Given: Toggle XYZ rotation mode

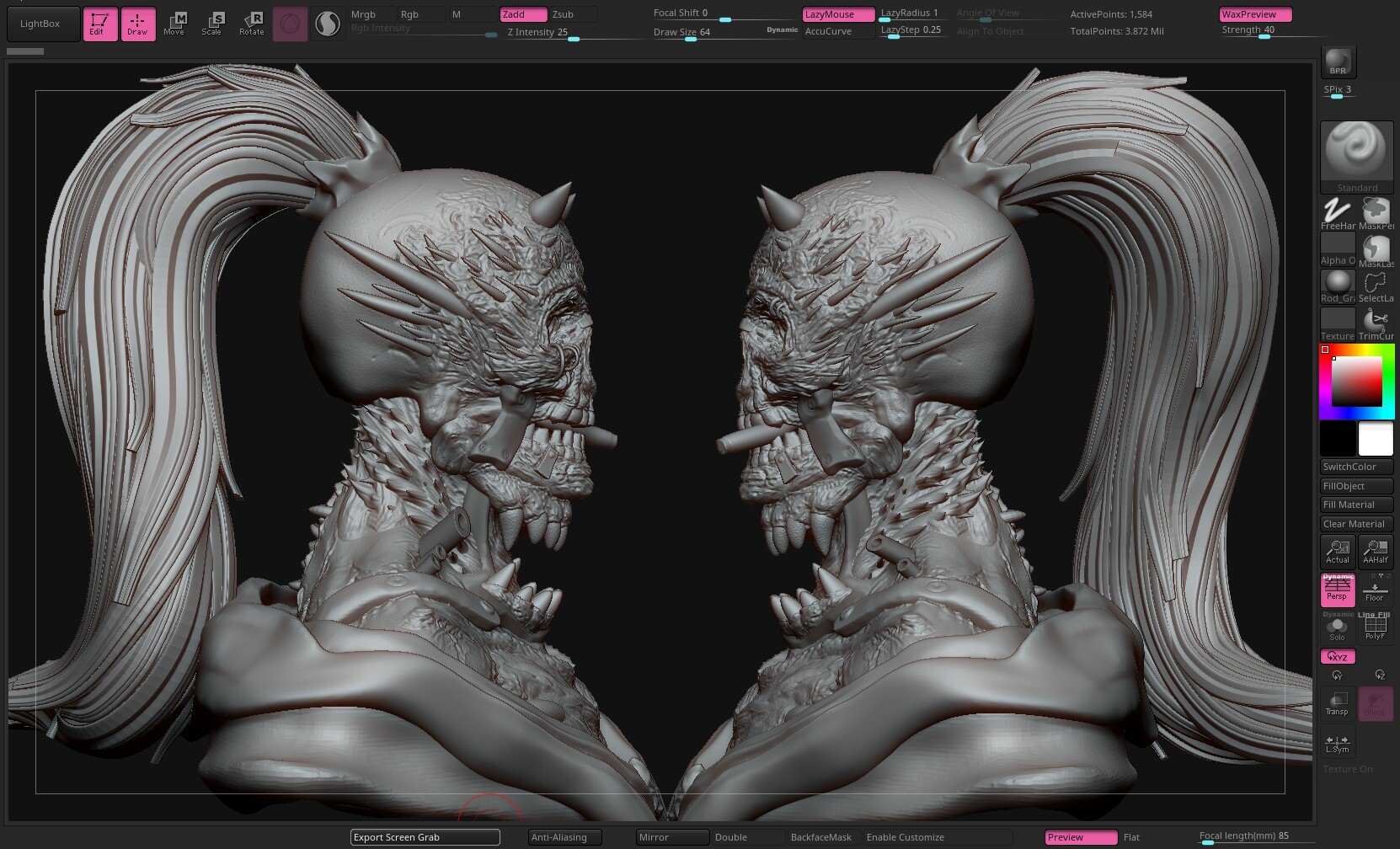Looking at the screenshot, I should pos(1338,657).
